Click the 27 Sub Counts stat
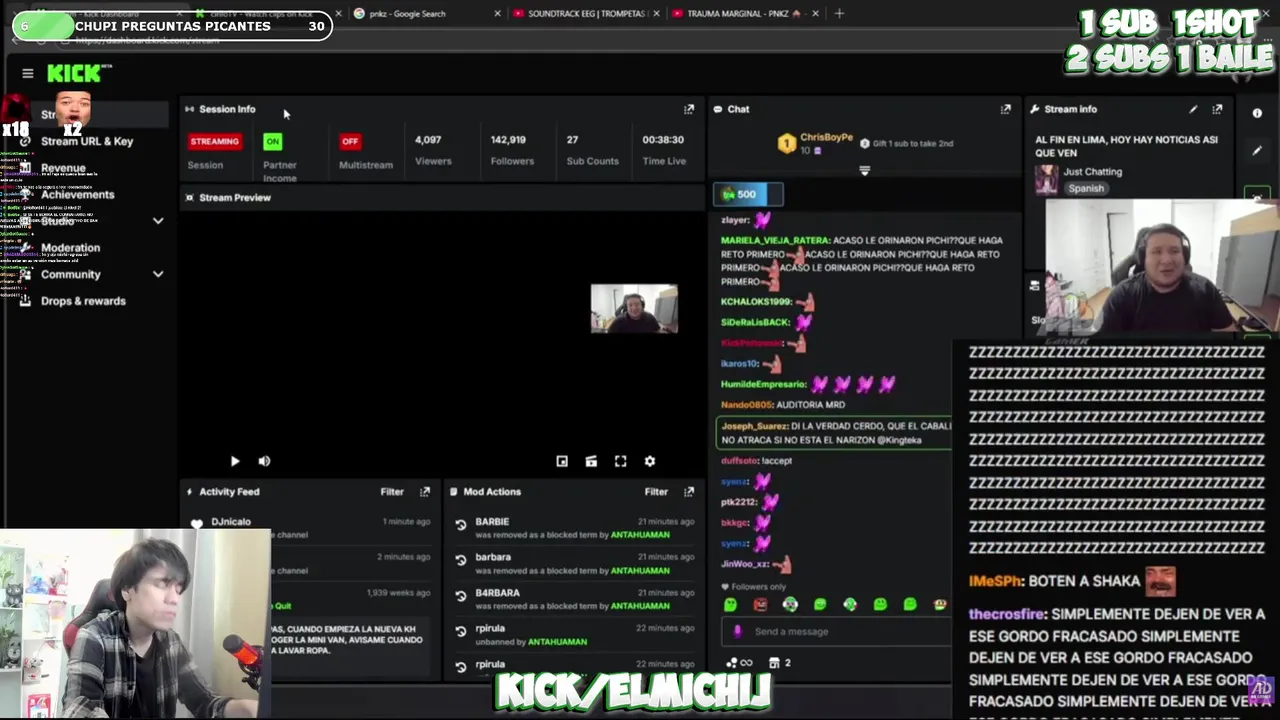The width and height of the screenshot is (1280, 720). tap(592, 150)
